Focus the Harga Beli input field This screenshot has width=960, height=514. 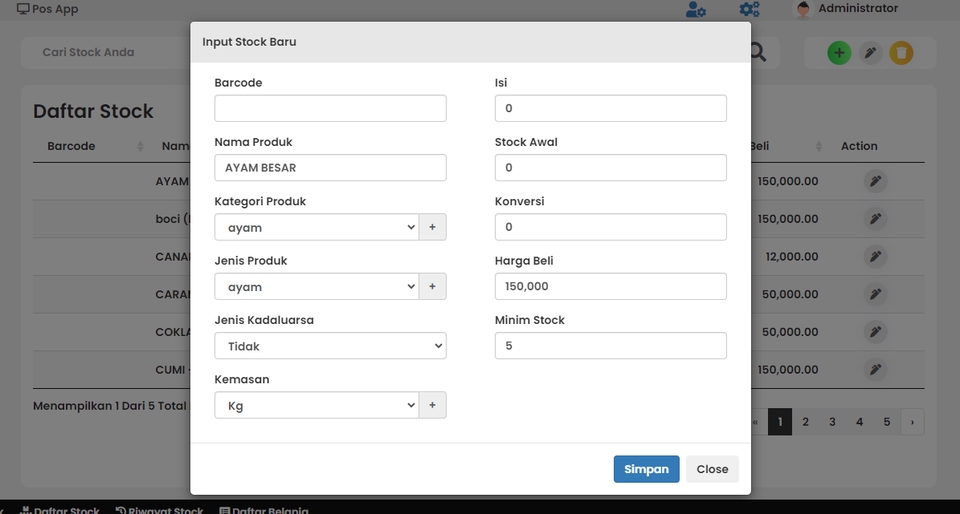click(610, 286)
